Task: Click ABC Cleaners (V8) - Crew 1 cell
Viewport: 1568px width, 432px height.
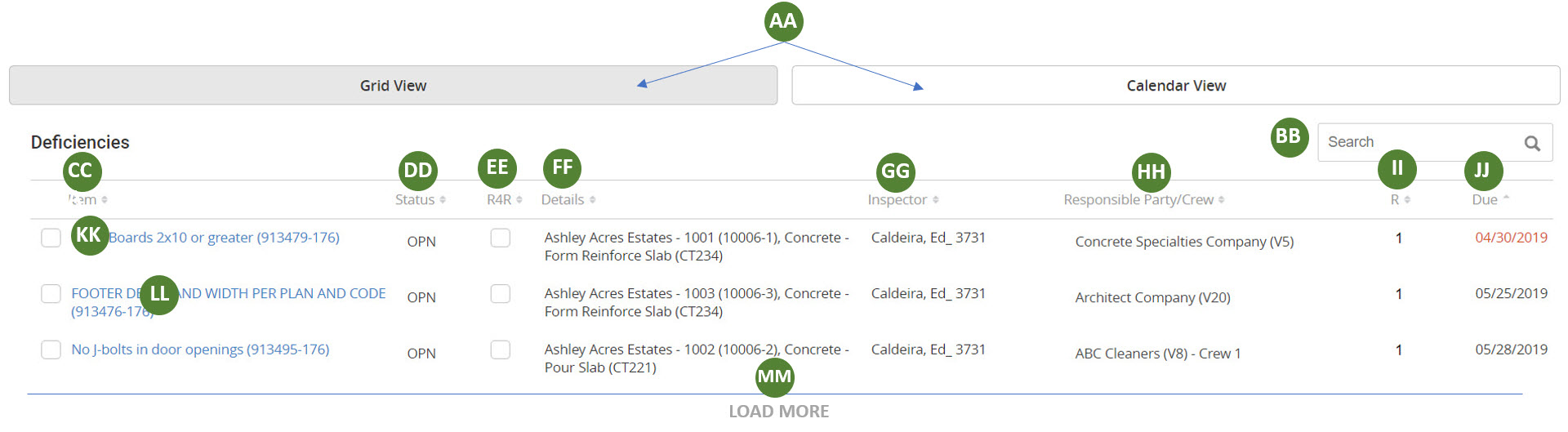Action: (1158, 354)
